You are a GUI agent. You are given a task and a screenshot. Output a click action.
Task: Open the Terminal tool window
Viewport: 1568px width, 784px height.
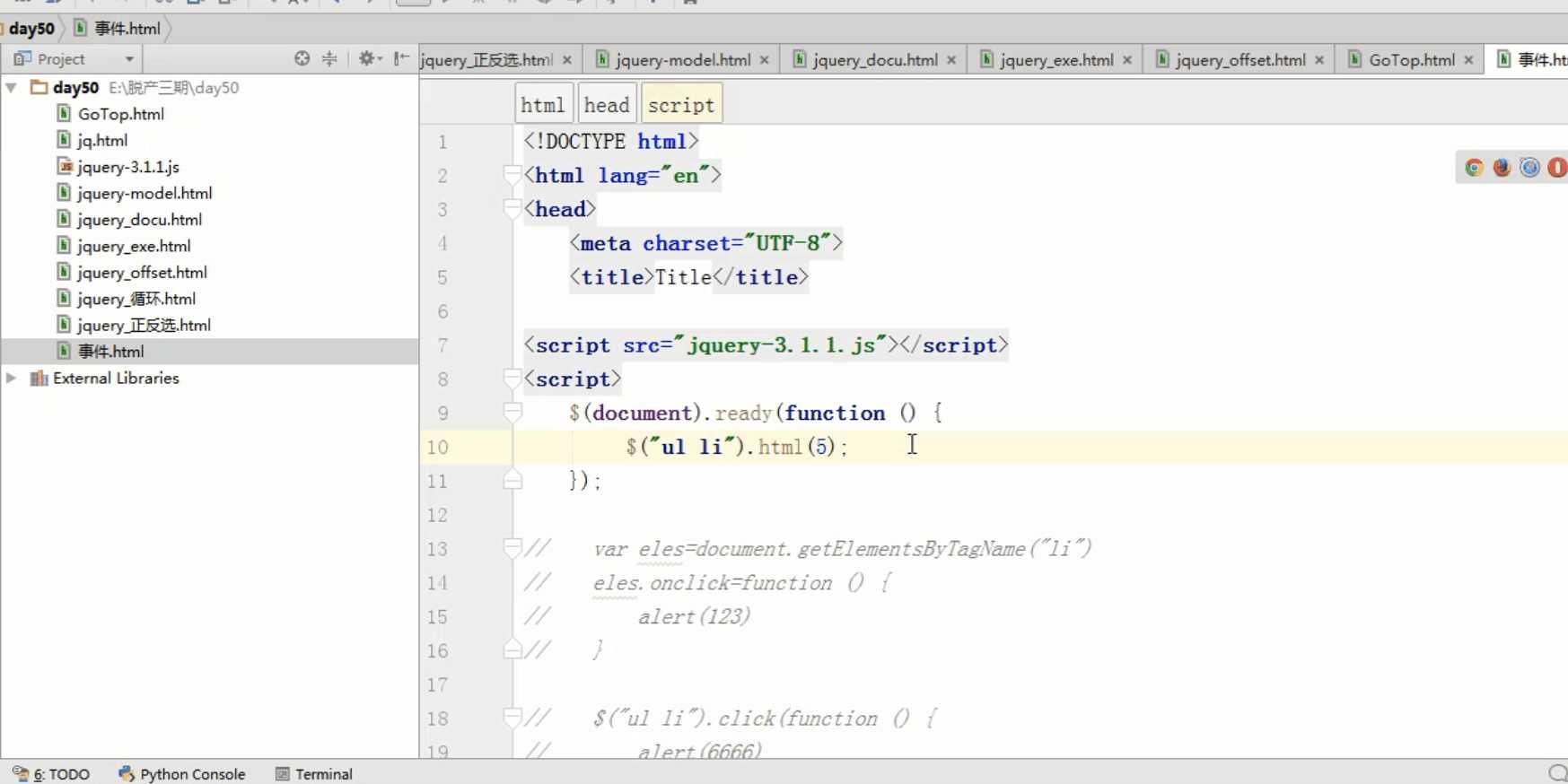tap(314, 773)
